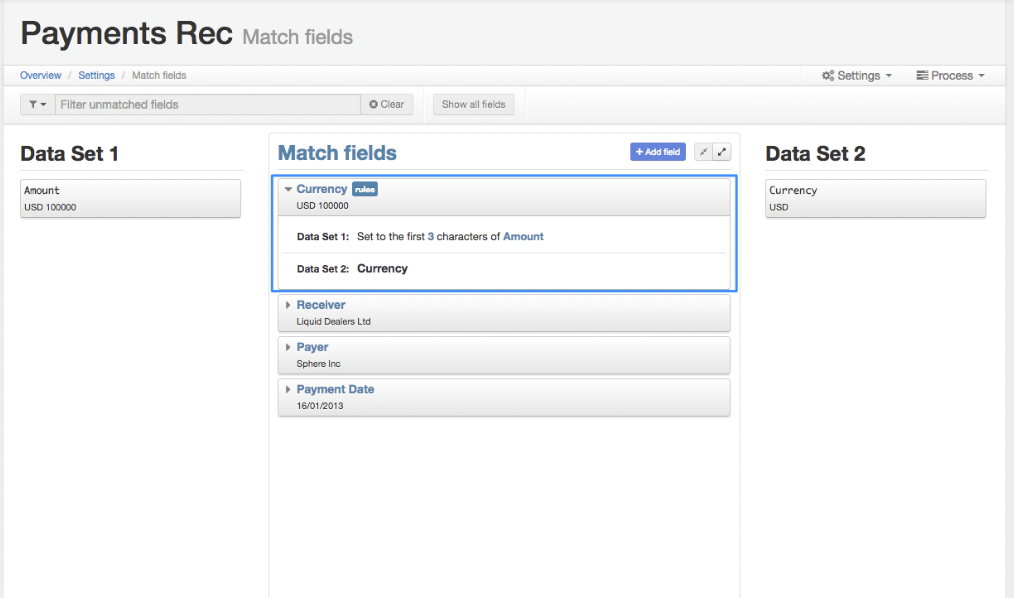Screen dimensions: 1014x598
Task: Expand the Receiver match field
Action: (x=288, y=305)
